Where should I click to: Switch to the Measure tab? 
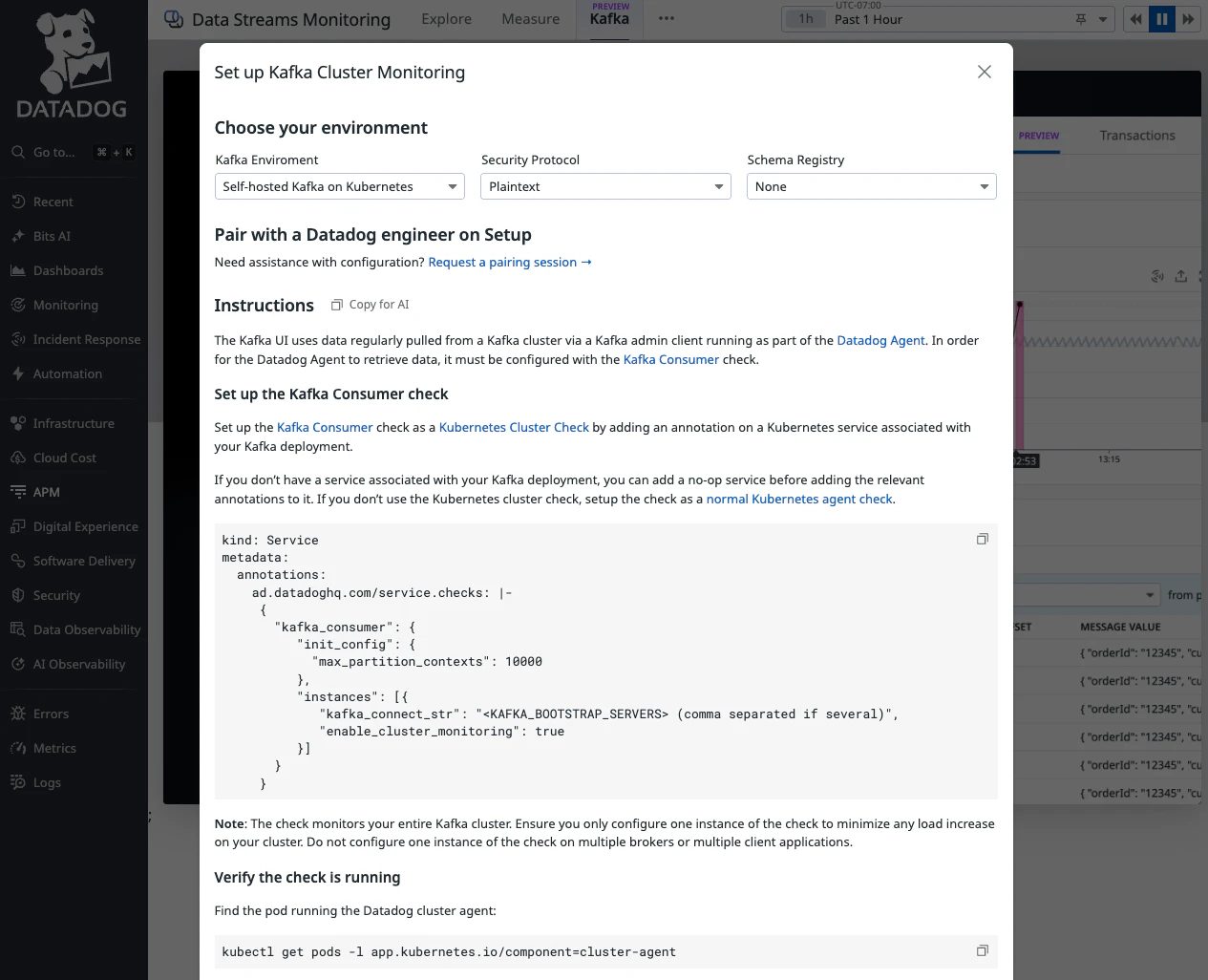point(530,19)
